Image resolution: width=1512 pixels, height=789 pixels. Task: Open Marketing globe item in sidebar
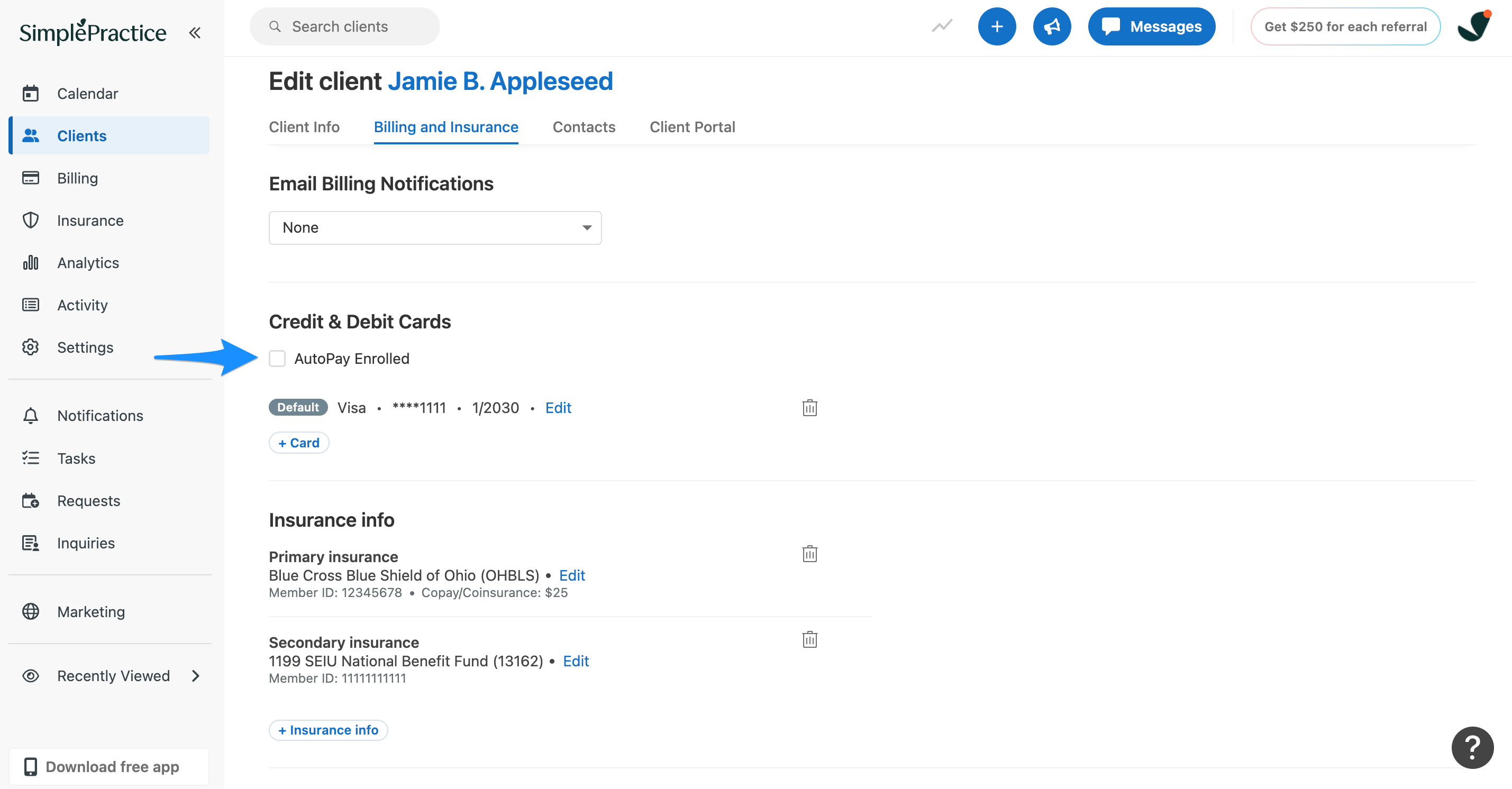(x=109, y=611)
